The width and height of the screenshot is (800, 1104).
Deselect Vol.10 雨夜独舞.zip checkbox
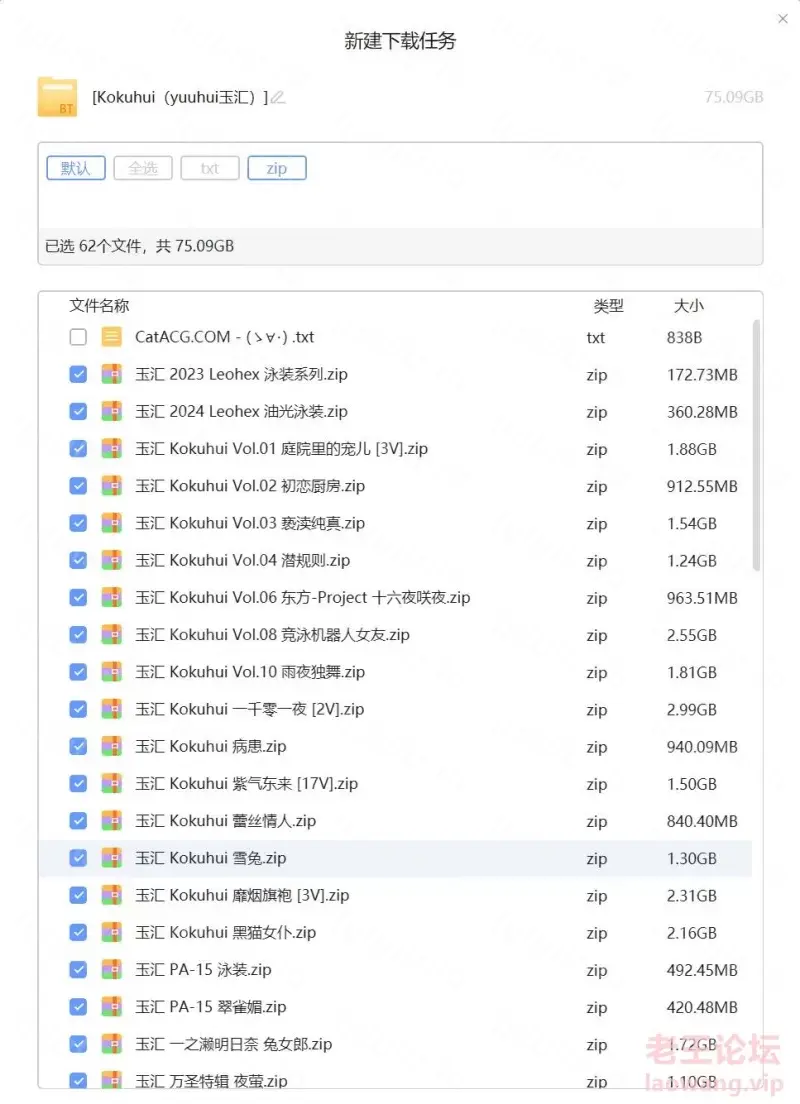point(78,672)
